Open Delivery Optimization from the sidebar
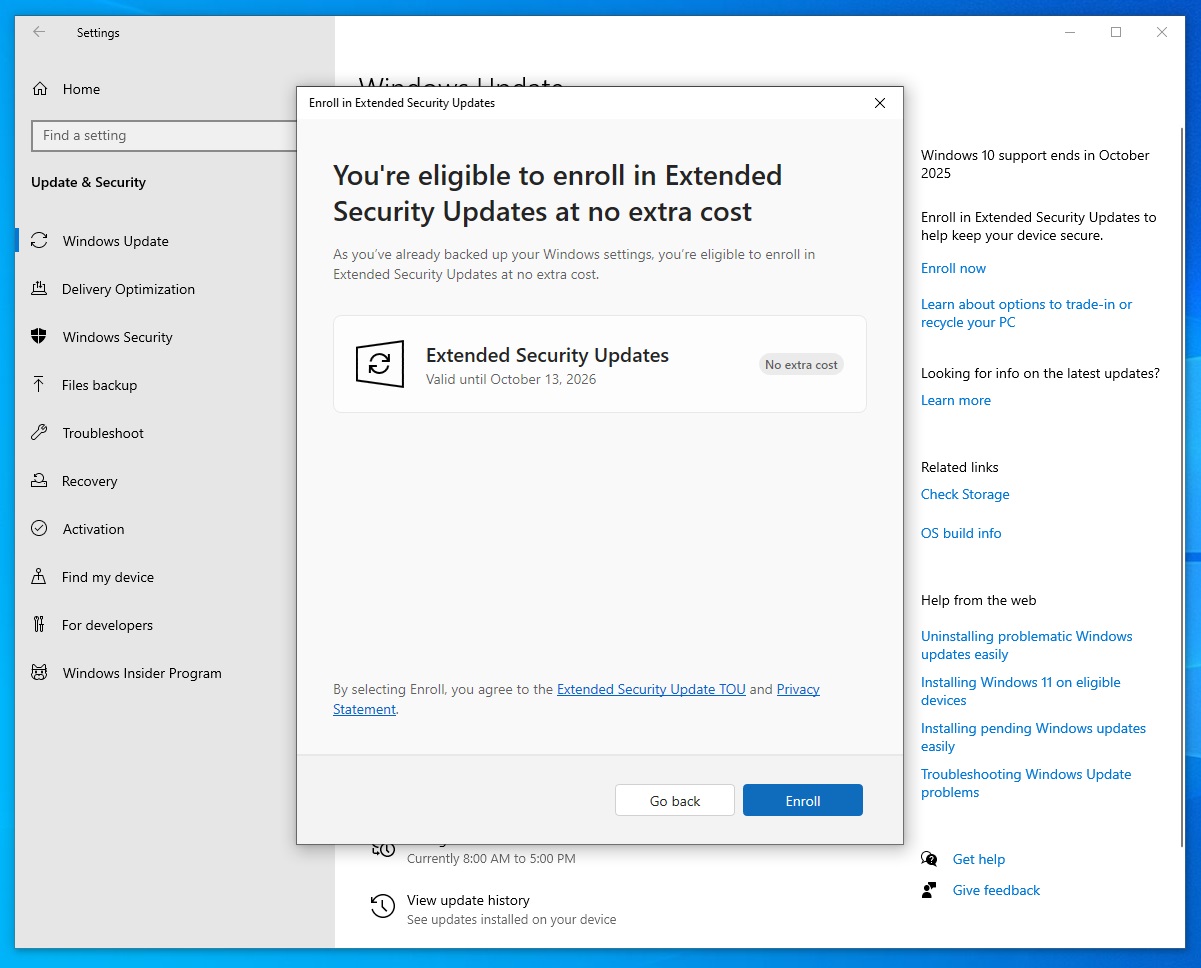1201x968 pixels. tap(39, 289)
